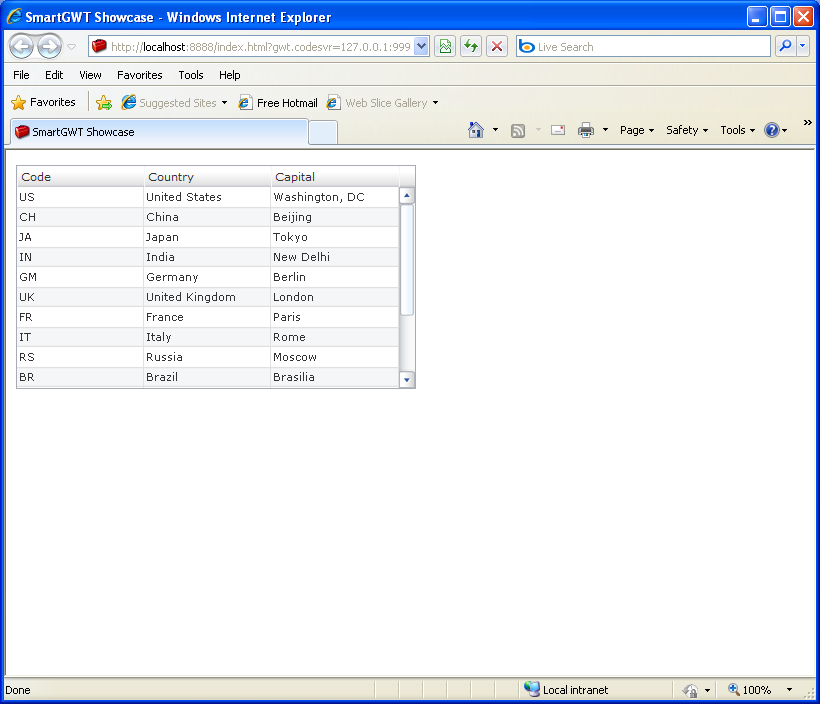Click the grid header corner menu button
The width and height of the screenshot is (820, 704).
(x=407, y=177)
